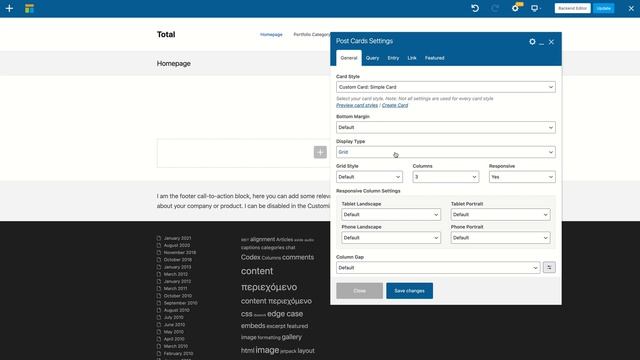The height and width of the screenshot is (360, 640).
Task: Click the categories tag
Action: point(273,248)
